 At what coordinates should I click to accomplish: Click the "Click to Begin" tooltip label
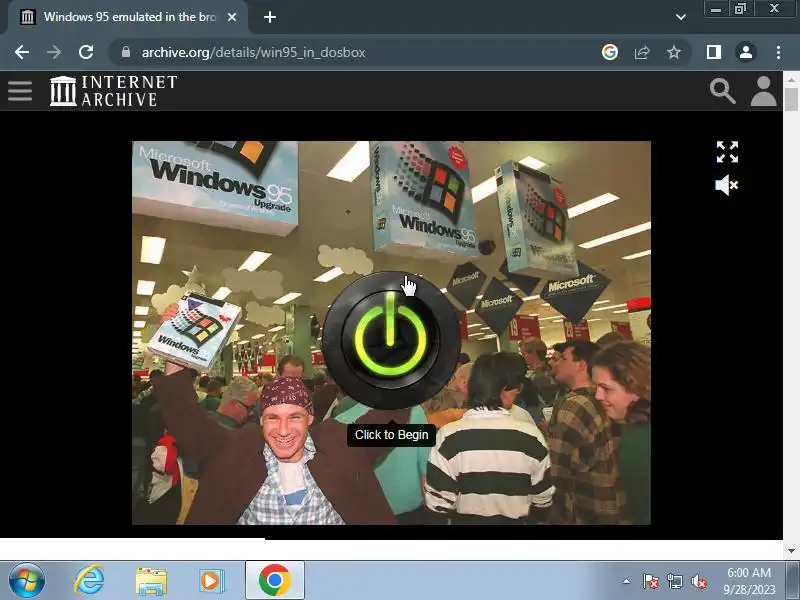[x=391, y=435]
